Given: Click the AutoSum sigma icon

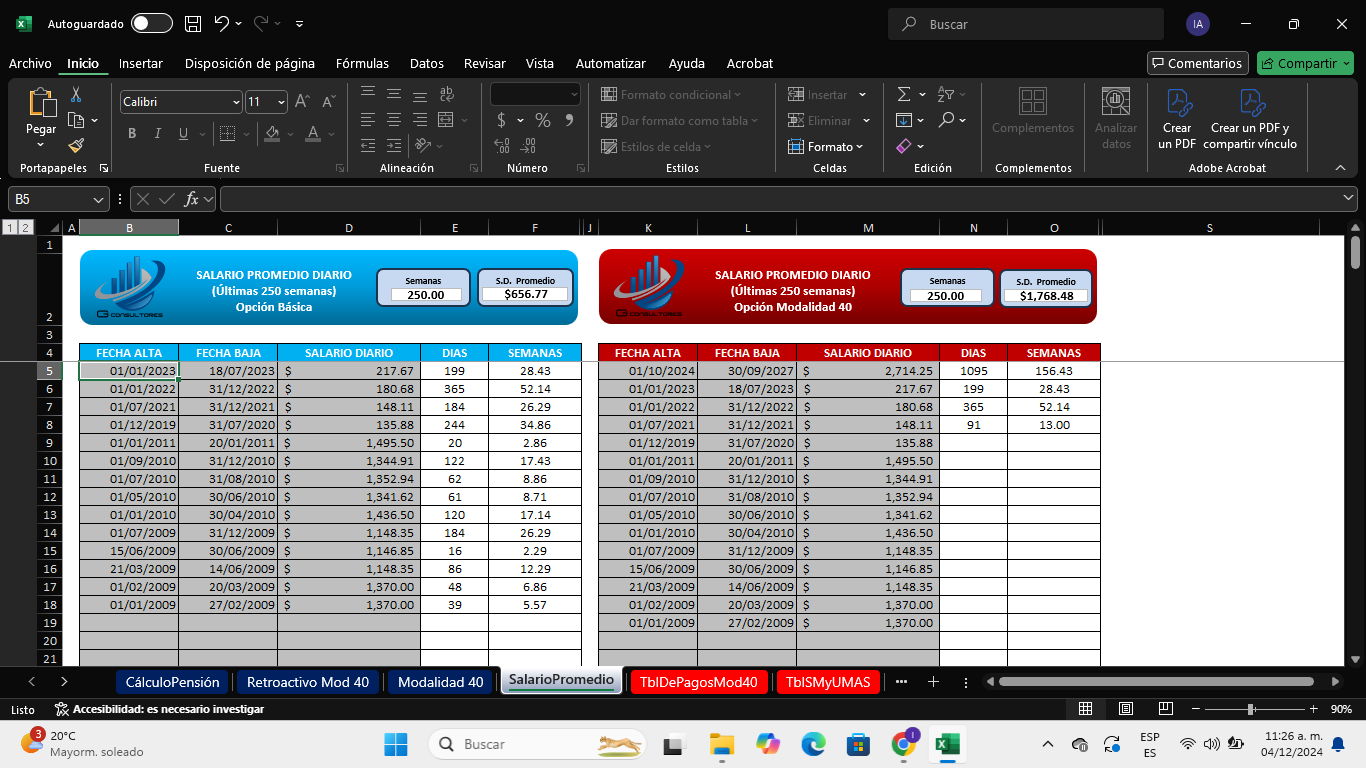Looking at the screenshot, I should (904, 94).
